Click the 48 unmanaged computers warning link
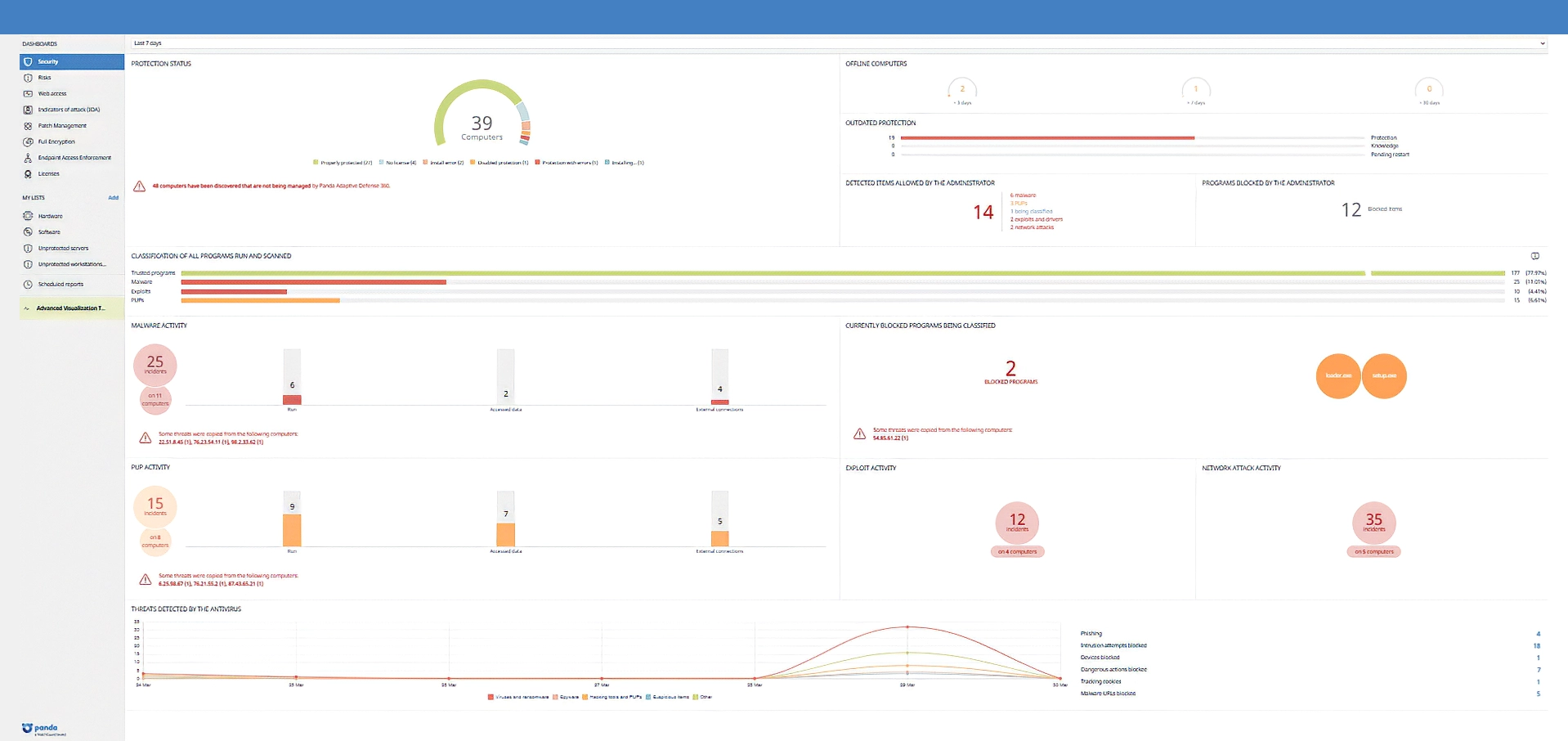This screenshot has height=741, width=1568. tap(271, 186)
